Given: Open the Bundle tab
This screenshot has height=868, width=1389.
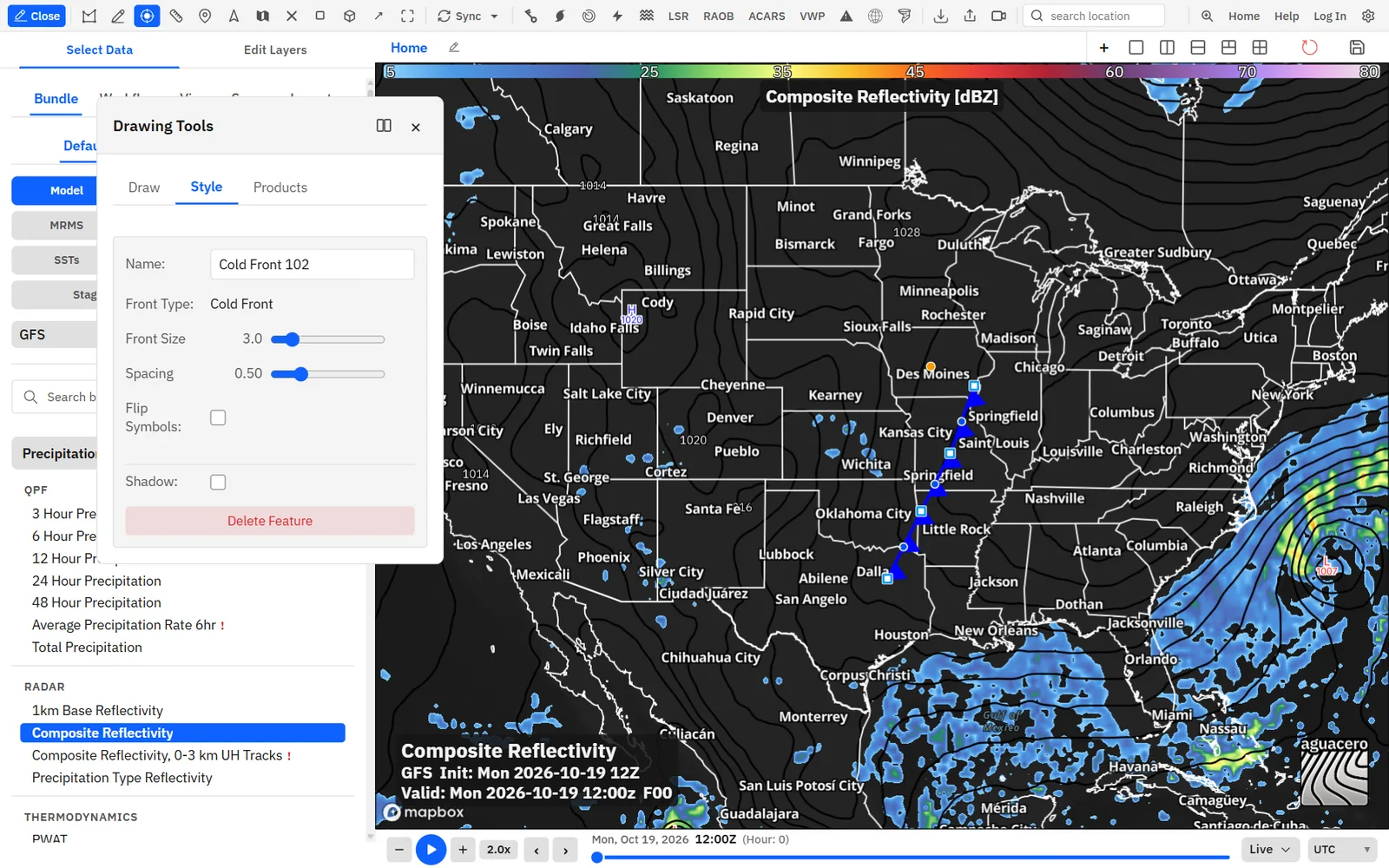Looking at the screenshot, I should (56, 99).
